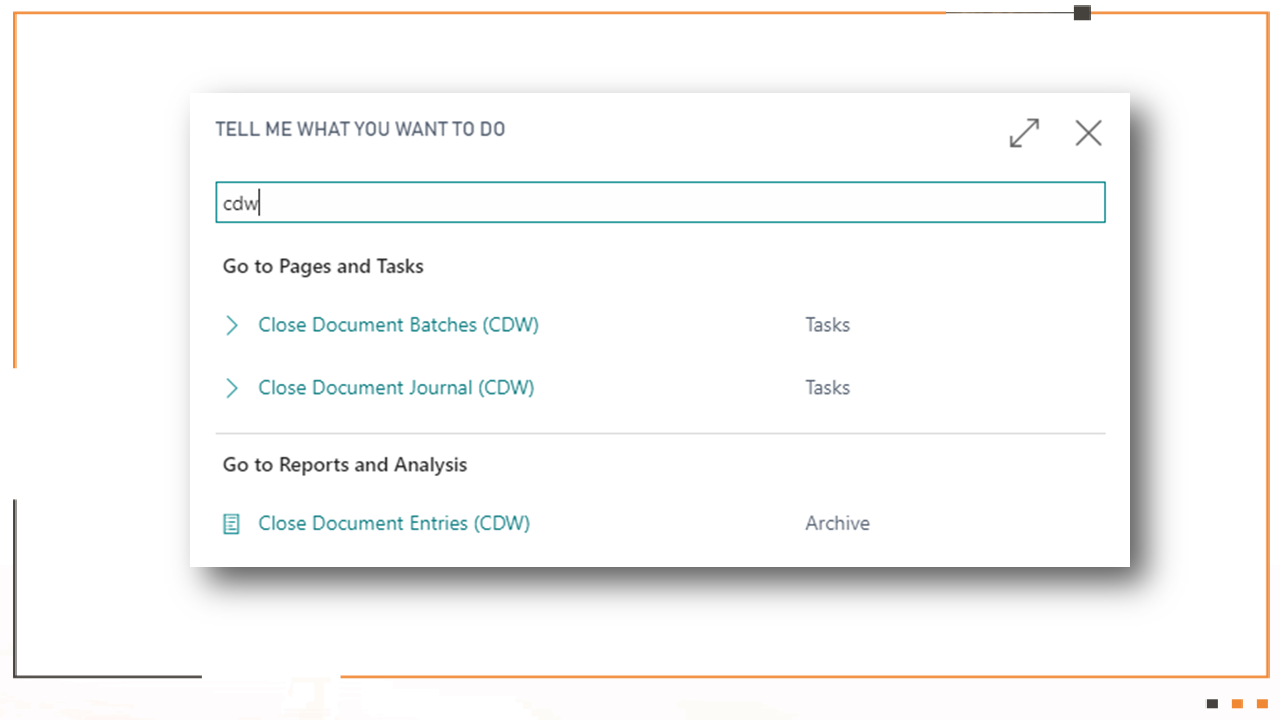Expand the Tell Me dialog to full size
1280x720 pixels.
click(x=1024, y=133)
